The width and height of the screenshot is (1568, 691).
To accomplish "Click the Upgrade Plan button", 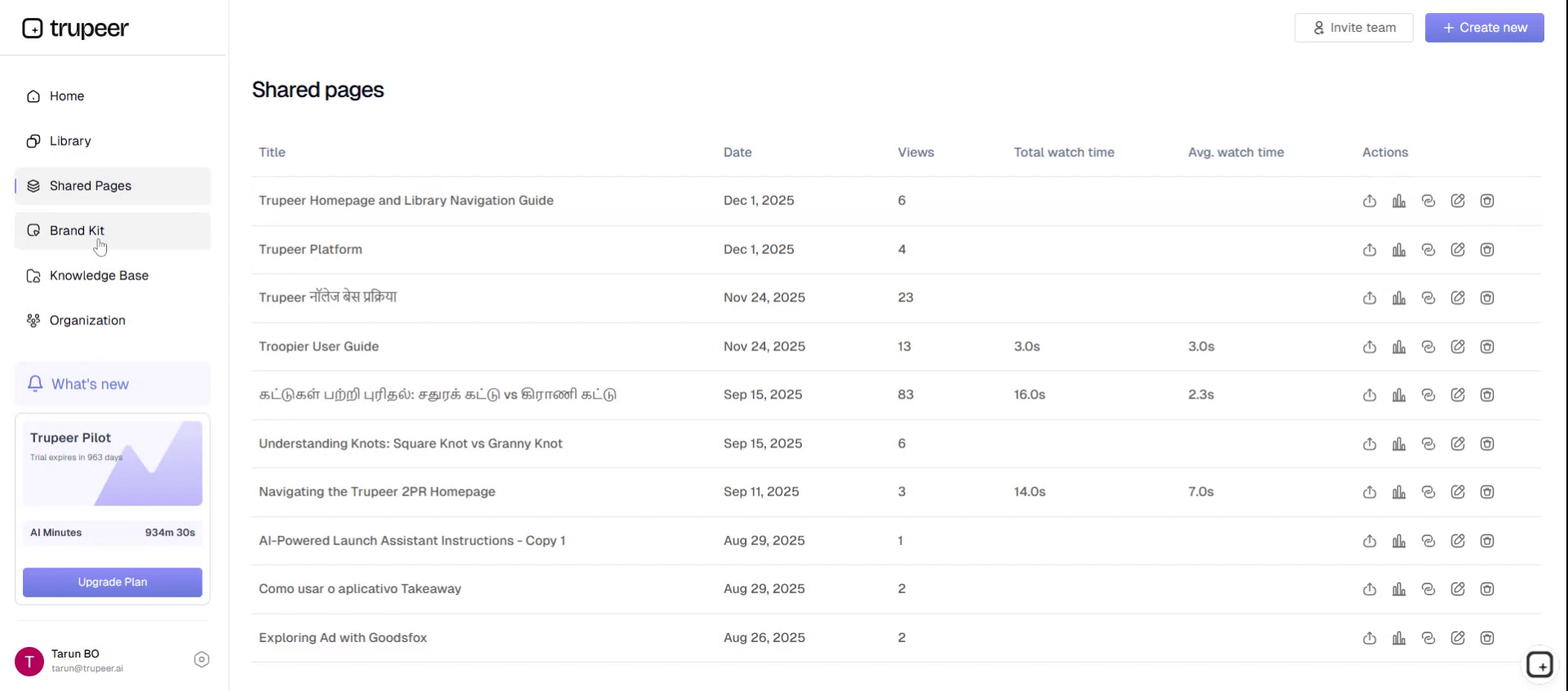I will (113, 582).
